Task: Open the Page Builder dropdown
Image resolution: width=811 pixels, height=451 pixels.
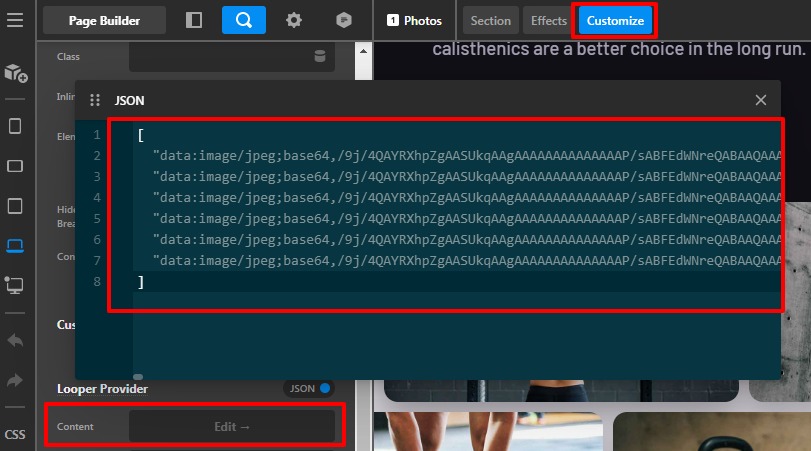Action: [x=105, y=20]
